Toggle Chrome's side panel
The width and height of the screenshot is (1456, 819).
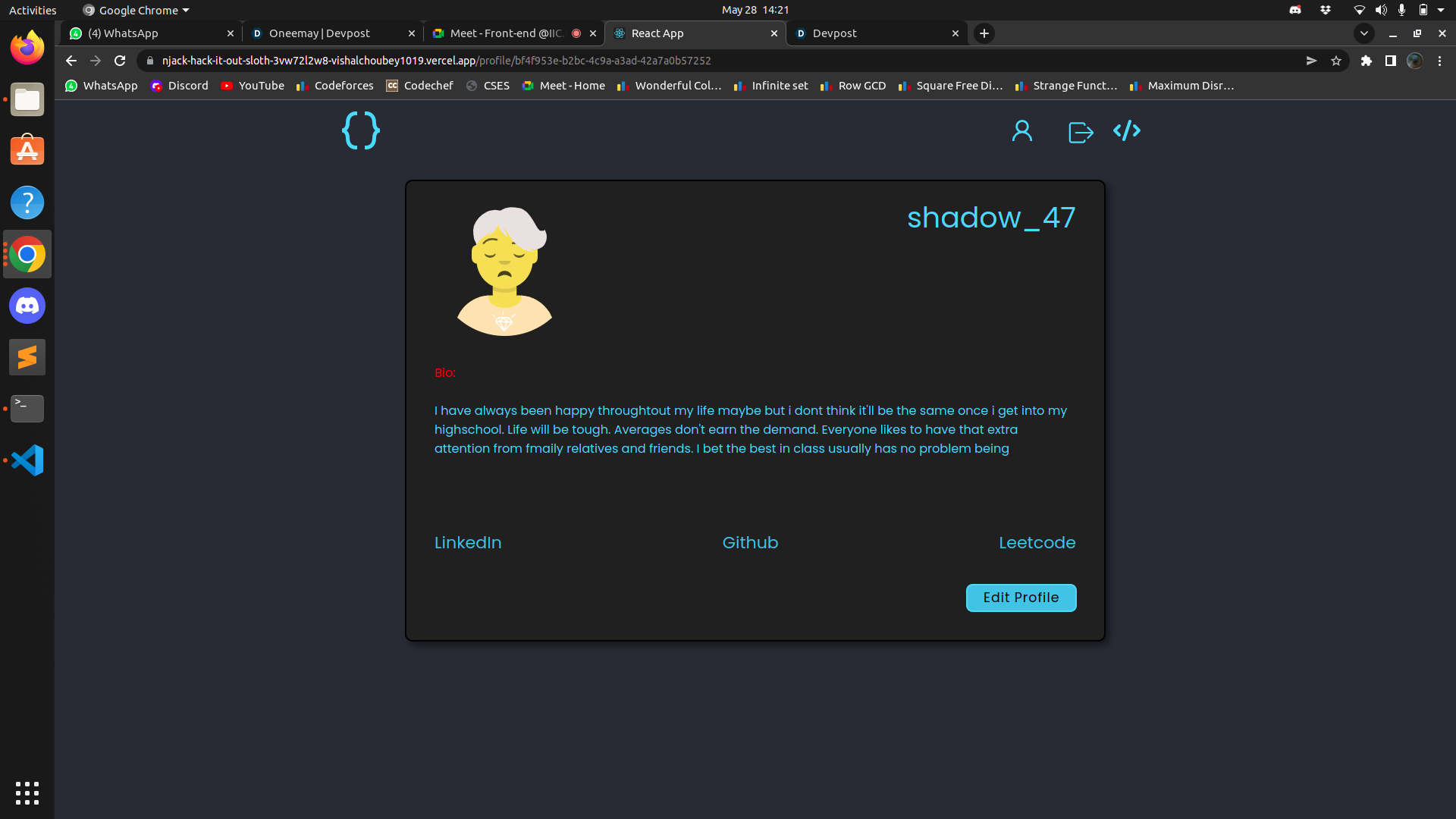tap(1392, 61)
